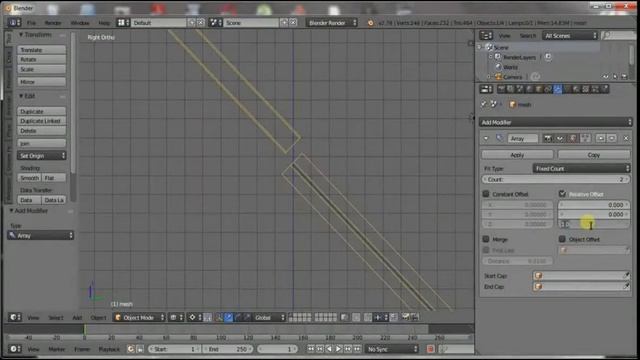Click the End Cap eyedropper icon
The image size is (640, 360).
626,287
